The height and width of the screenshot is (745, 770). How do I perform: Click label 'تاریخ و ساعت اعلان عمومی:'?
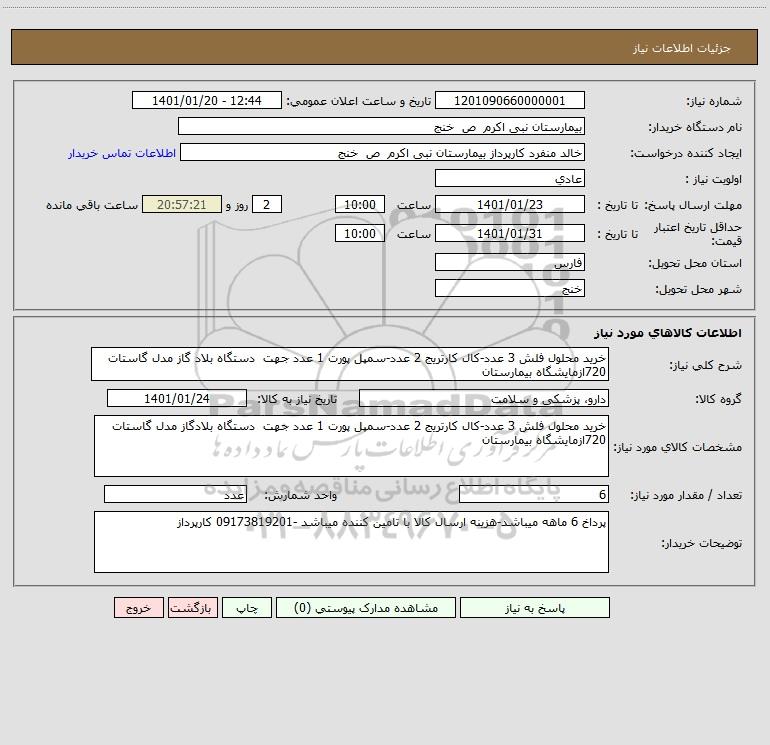coord(359,101)
